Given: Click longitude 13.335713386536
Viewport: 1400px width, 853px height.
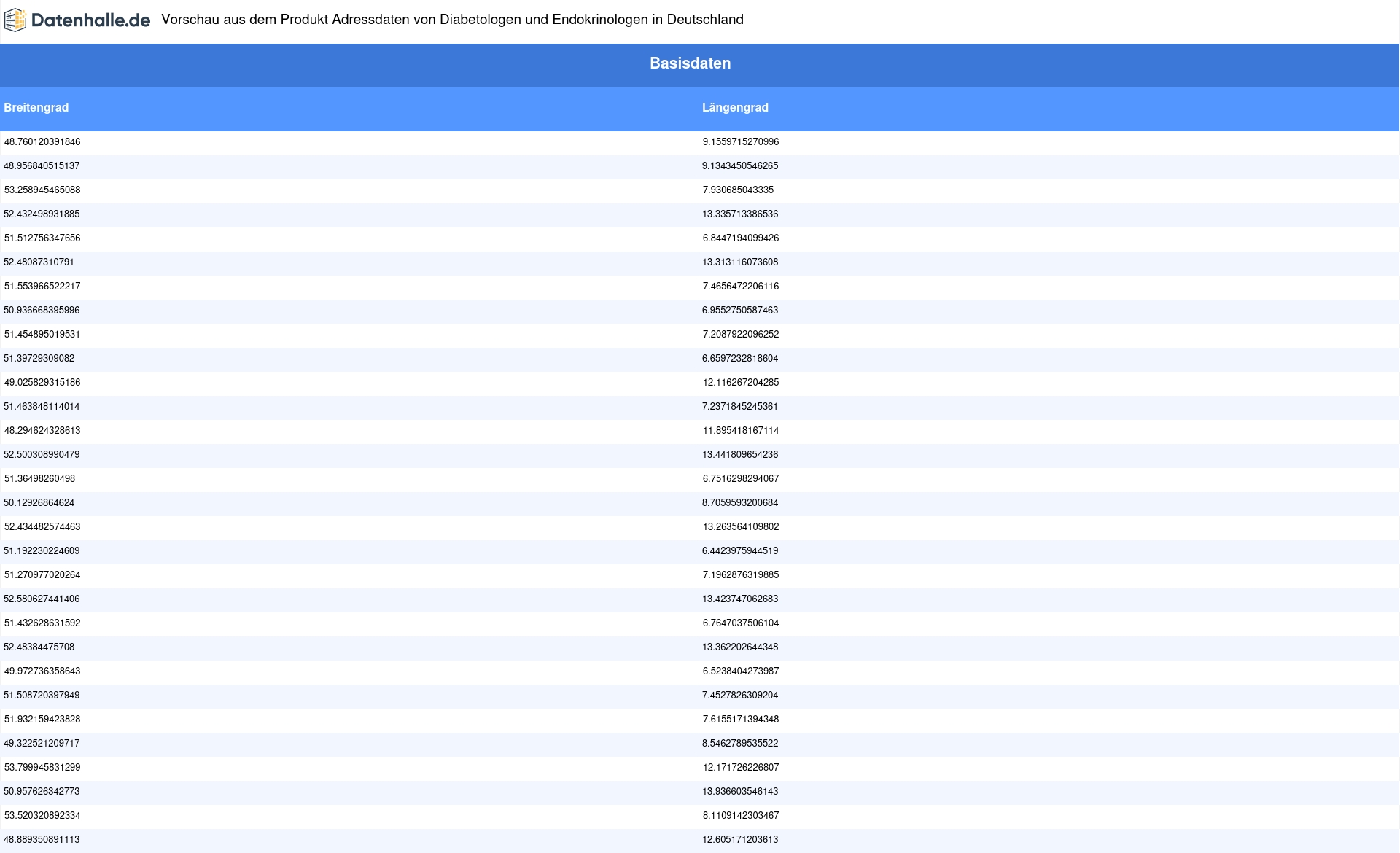Looking at the screenshot, I should (740, 214).
